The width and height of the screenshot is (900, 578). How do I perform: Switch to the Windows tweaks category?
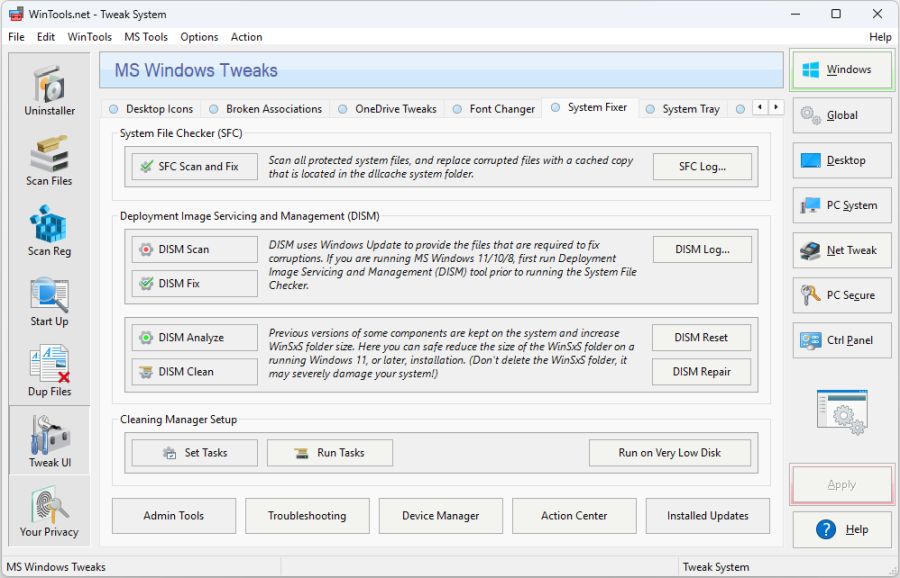(x=841, y=69)
